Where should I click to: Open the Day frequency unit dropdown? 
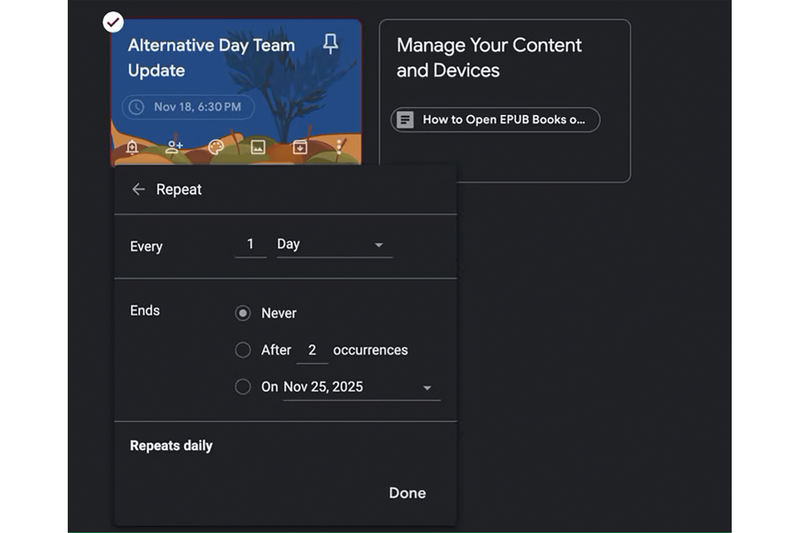333,245
